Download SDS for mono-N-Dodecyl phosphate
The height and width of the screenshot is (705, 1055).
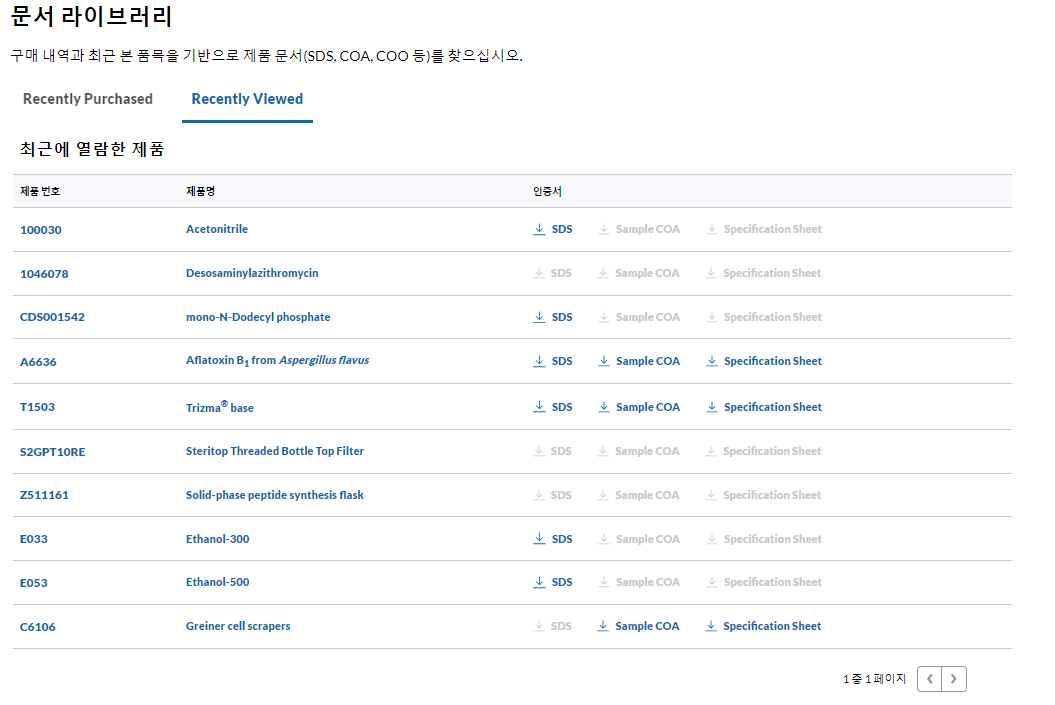pyautogui.click(x=553, y=317)
